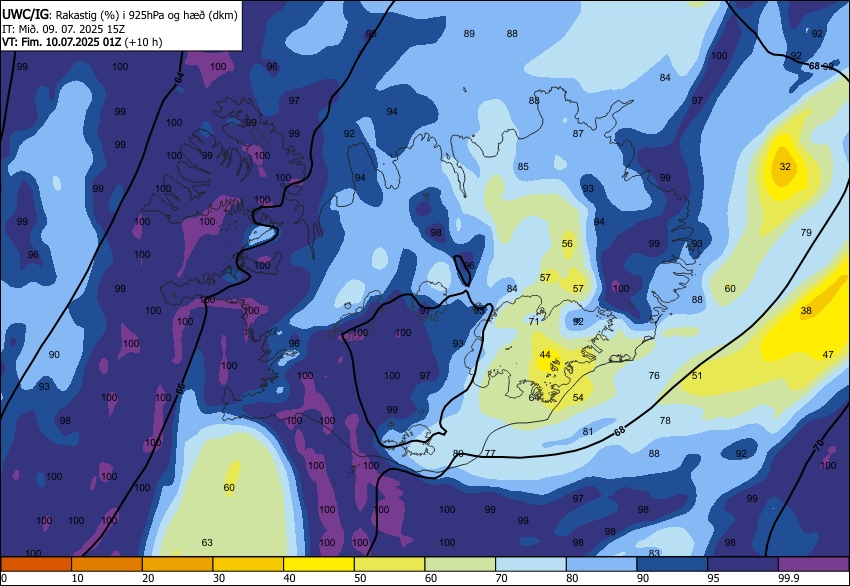This screenshot has height=586, width=850.
Task: Click the humidity value '79' on map
Action: pos(806,233)
